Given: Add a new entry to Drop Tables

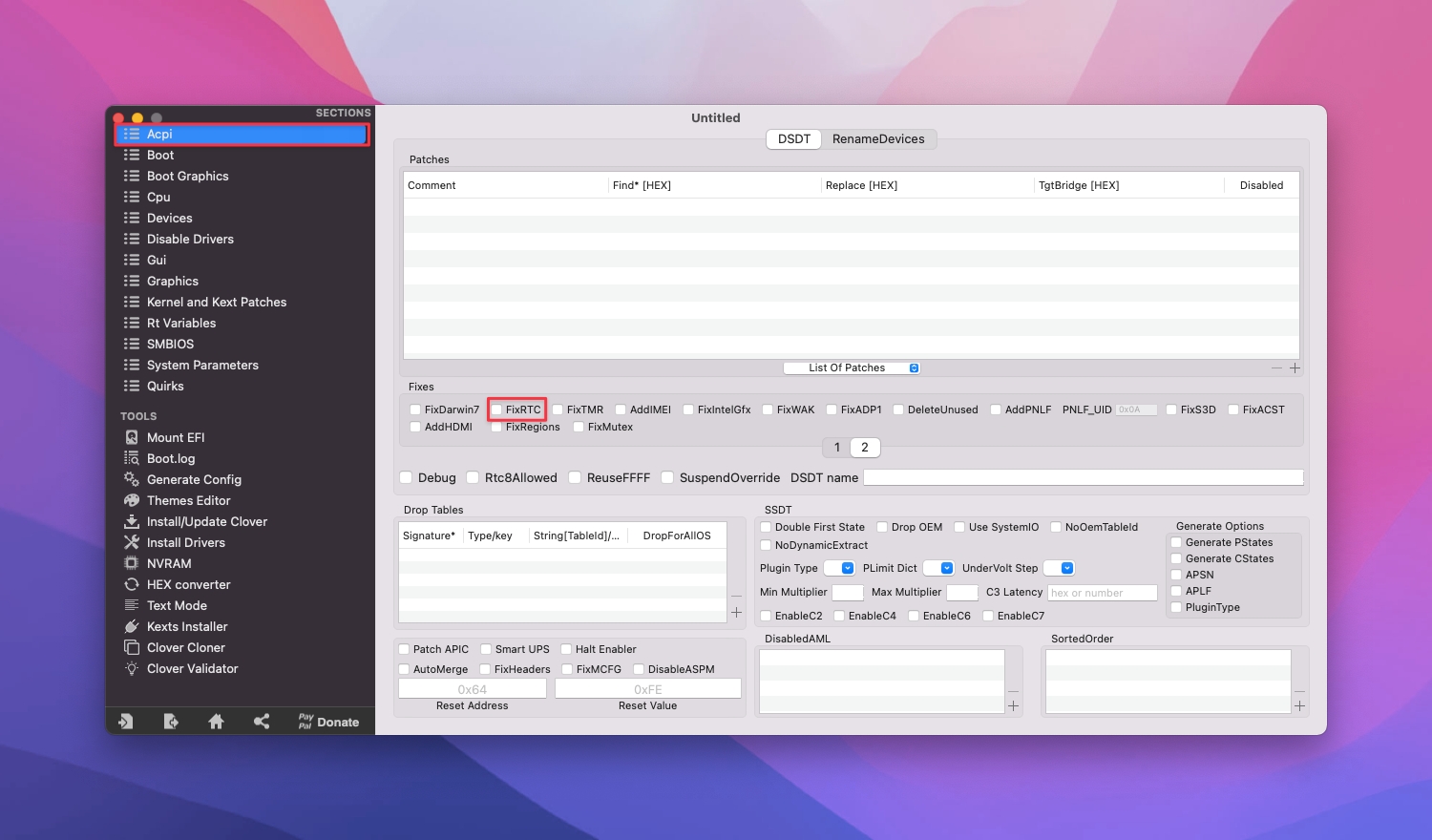Looking at the screenshot, I should [x=736, y=613].
